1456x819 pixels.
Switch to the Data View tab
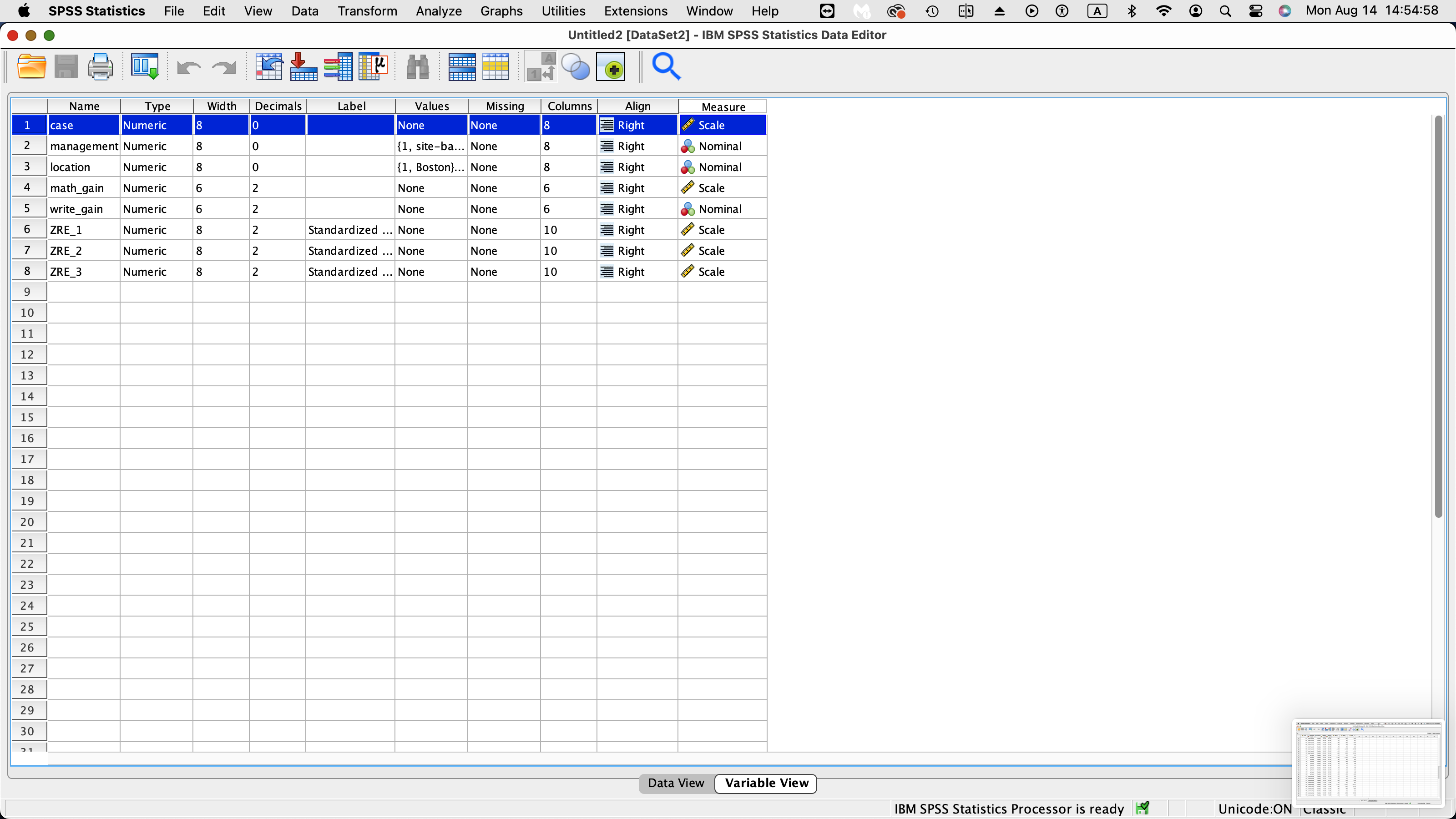coord(676,783)
